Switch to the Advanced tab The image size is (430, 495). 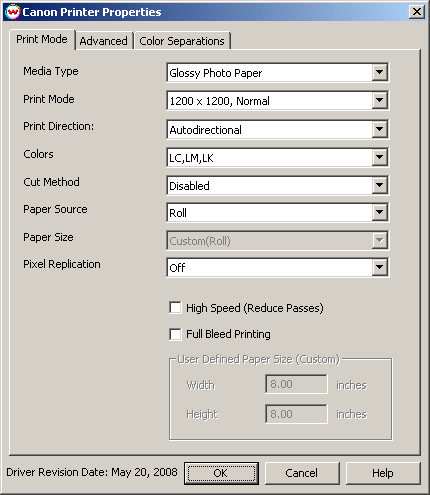pyautogui.click(x=104, y=41)
